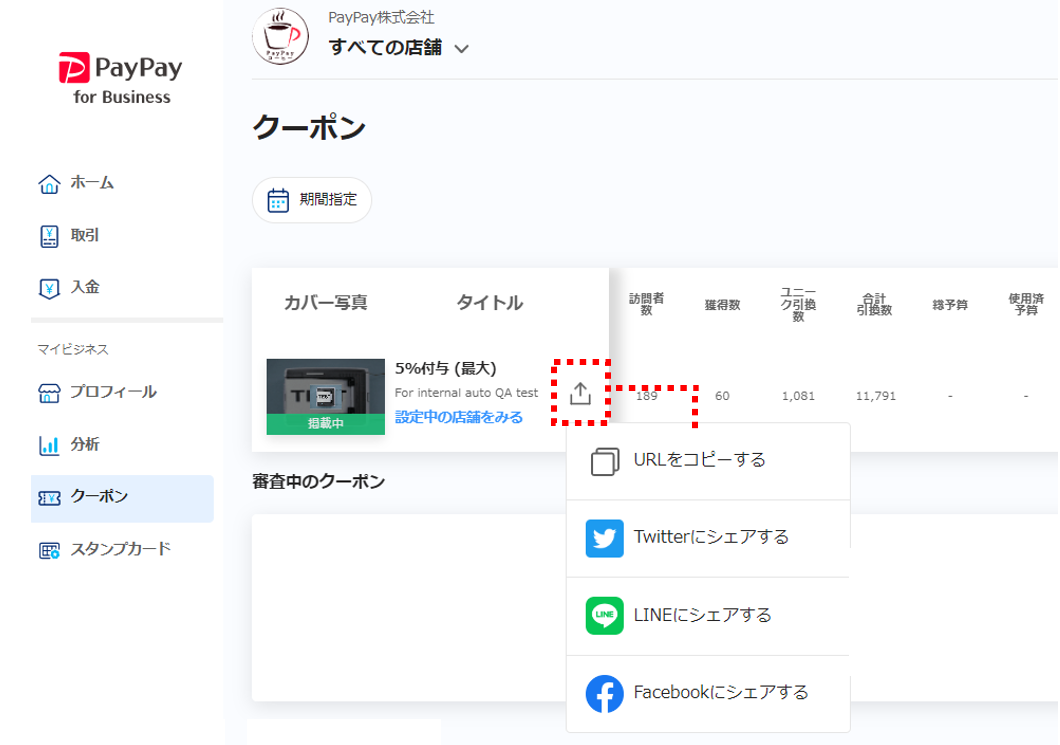This screenshot has height=745, width=1060.
Task: Click the スタンプカード card icon
Action: (x=49, y=550)
